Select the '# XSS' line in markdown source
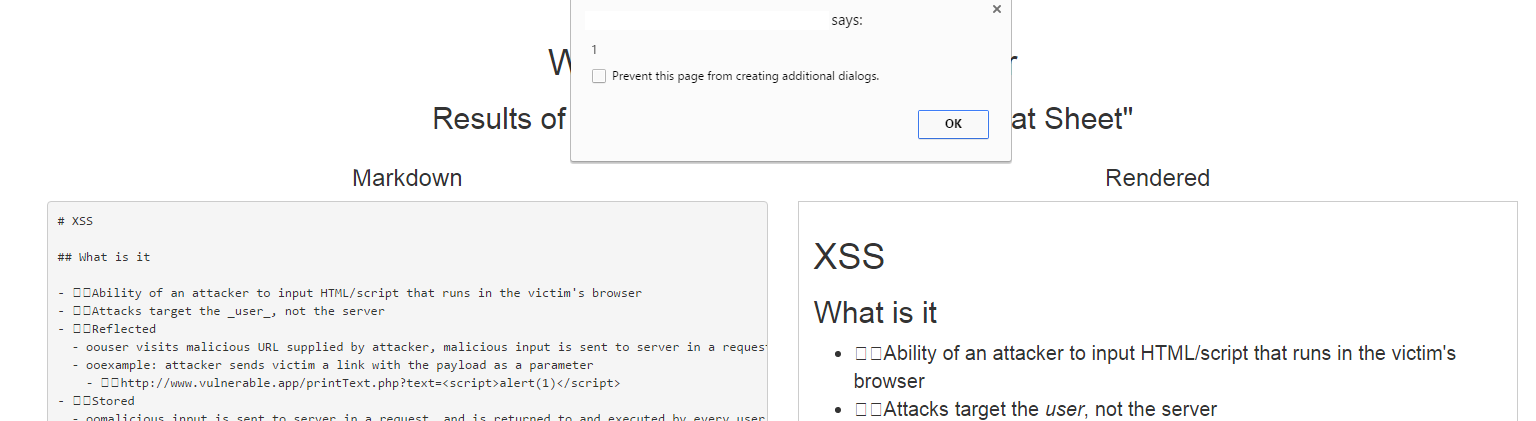This screenshot has width=1536, height=421. pos(75,221)
